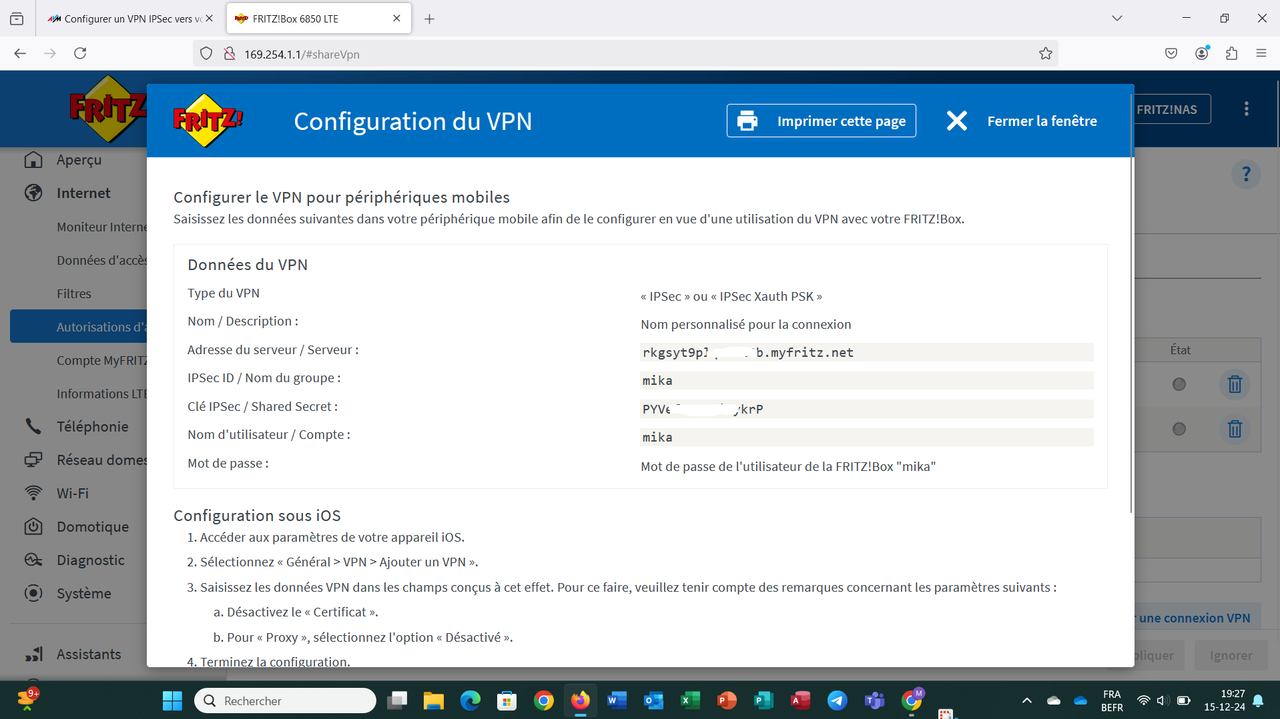Screen dimensions: 1280x719
Task: Open File Explorer from taskbar
Action: [x=433, y=700]
